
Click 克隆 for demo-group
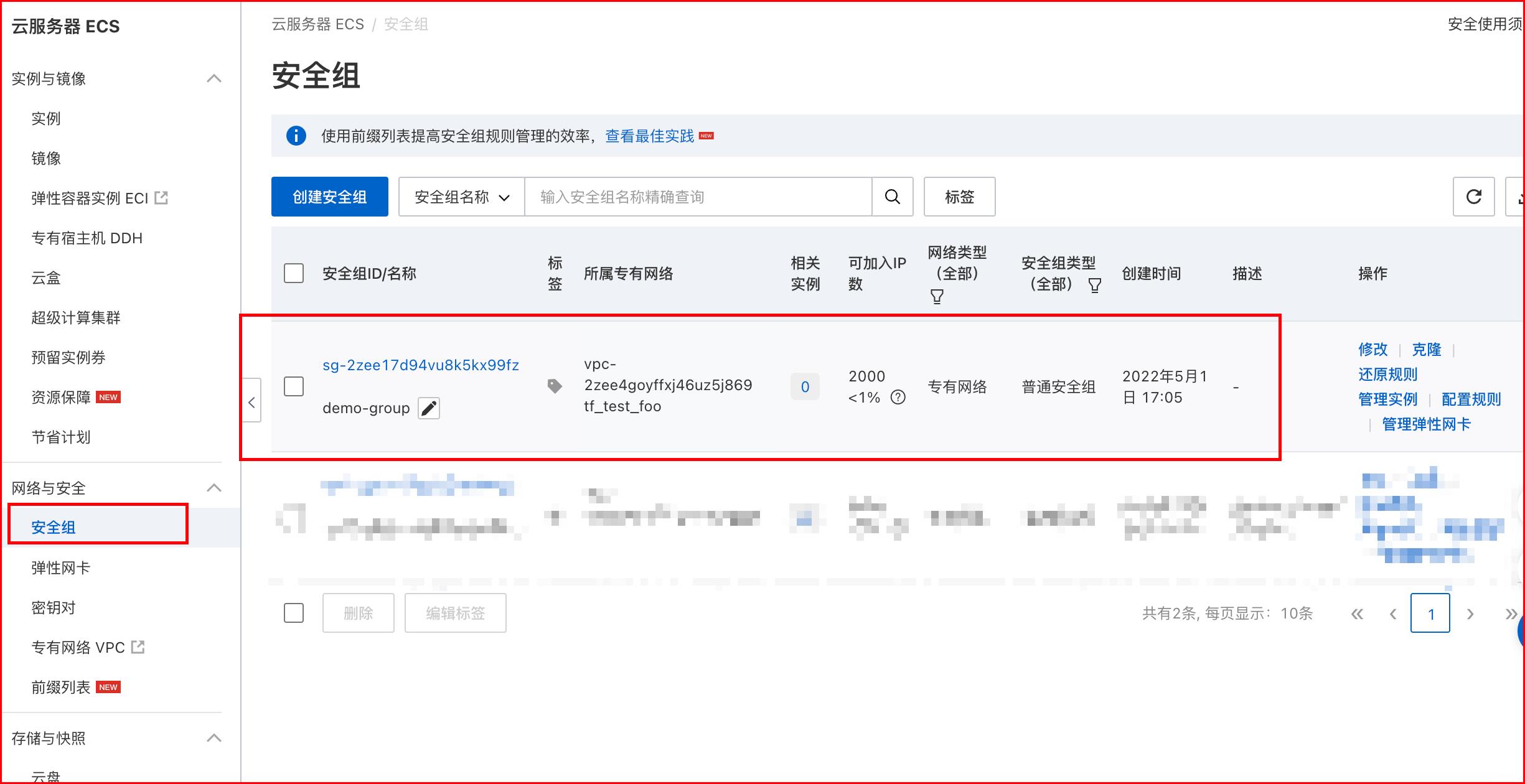point(1427,349)
